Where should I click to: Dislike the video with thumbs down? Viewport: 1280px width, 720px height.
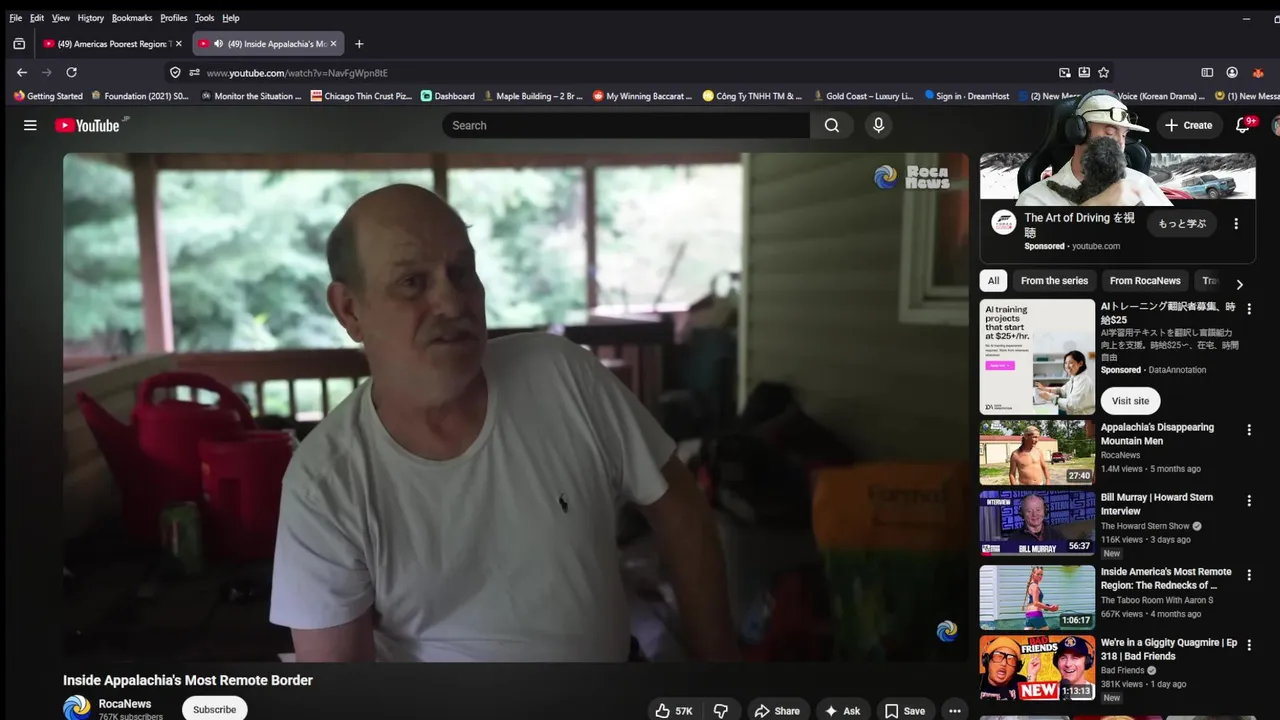click(721, 711)
